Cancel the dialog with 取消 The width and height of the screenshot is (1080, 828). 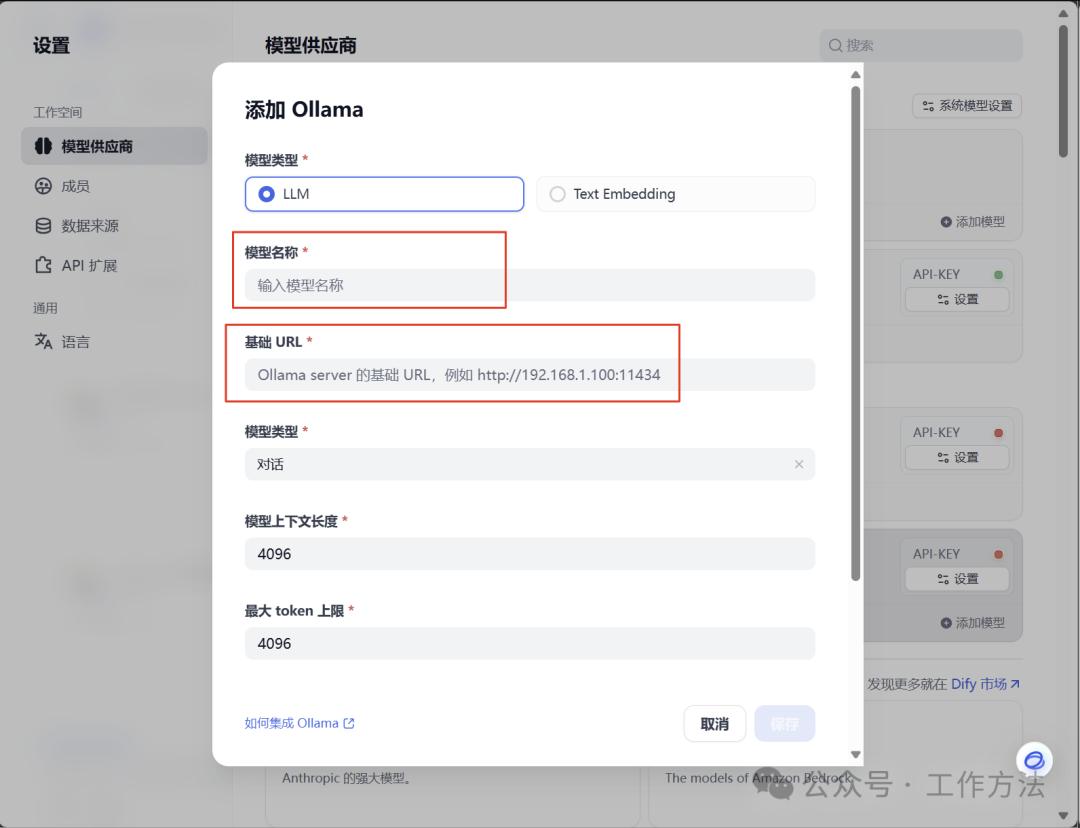714,724
